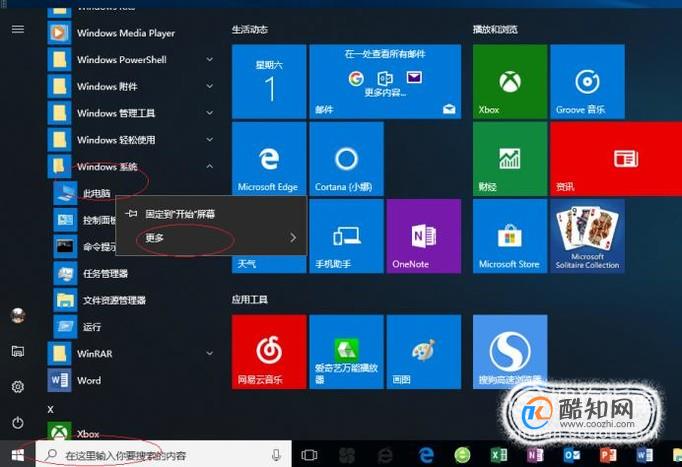This screenshot has width=682, height=467.
Task: Click the Power button icon
Action: [18, 422]
